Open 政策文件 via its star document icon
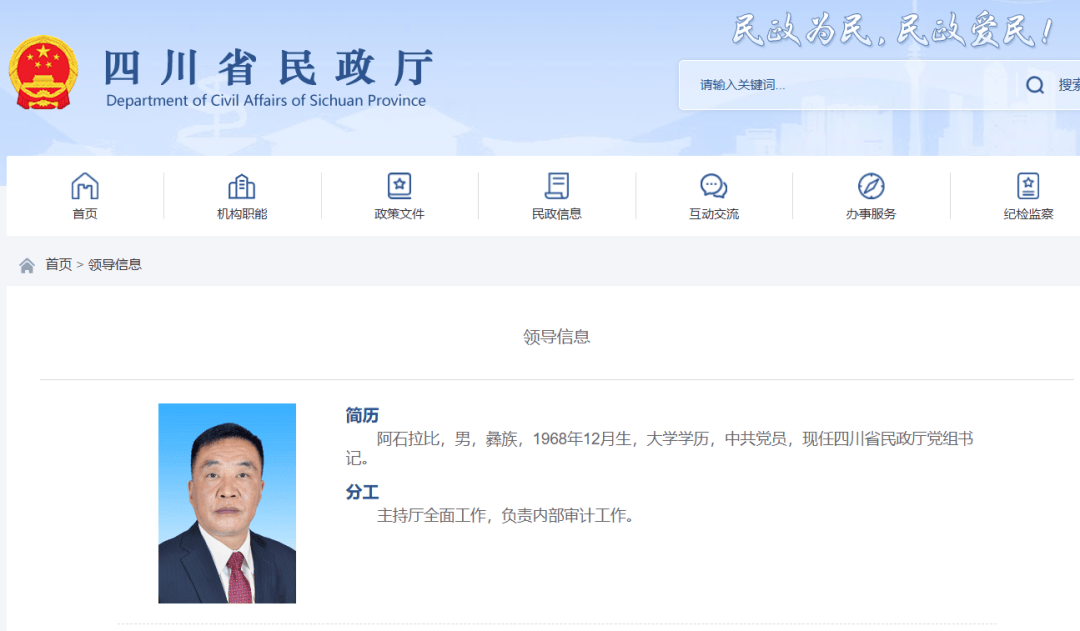The height and width of the screenshot is (631, 1080). 399,184
